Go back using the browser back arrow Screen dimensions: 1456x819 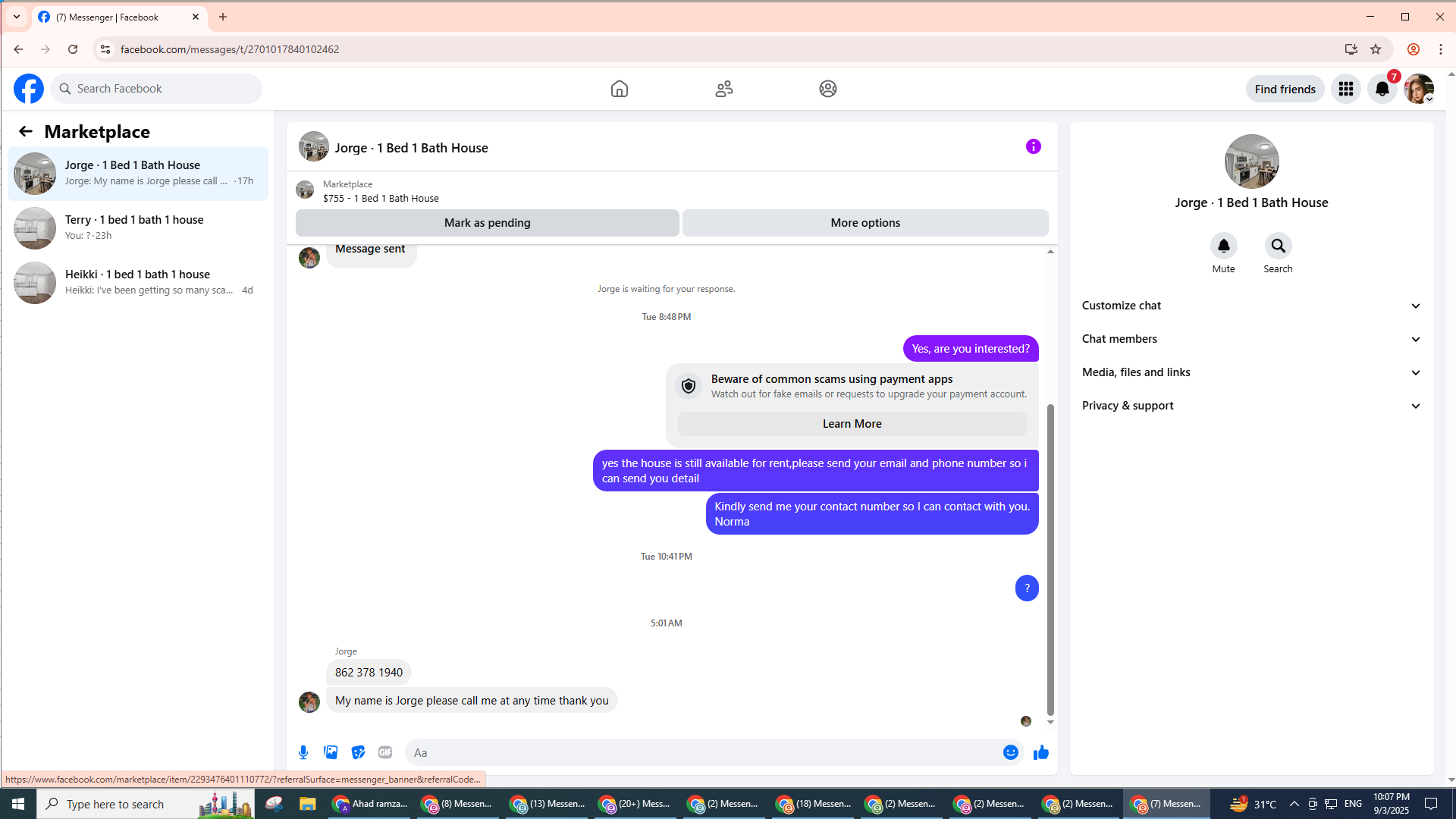click(18, 49)
